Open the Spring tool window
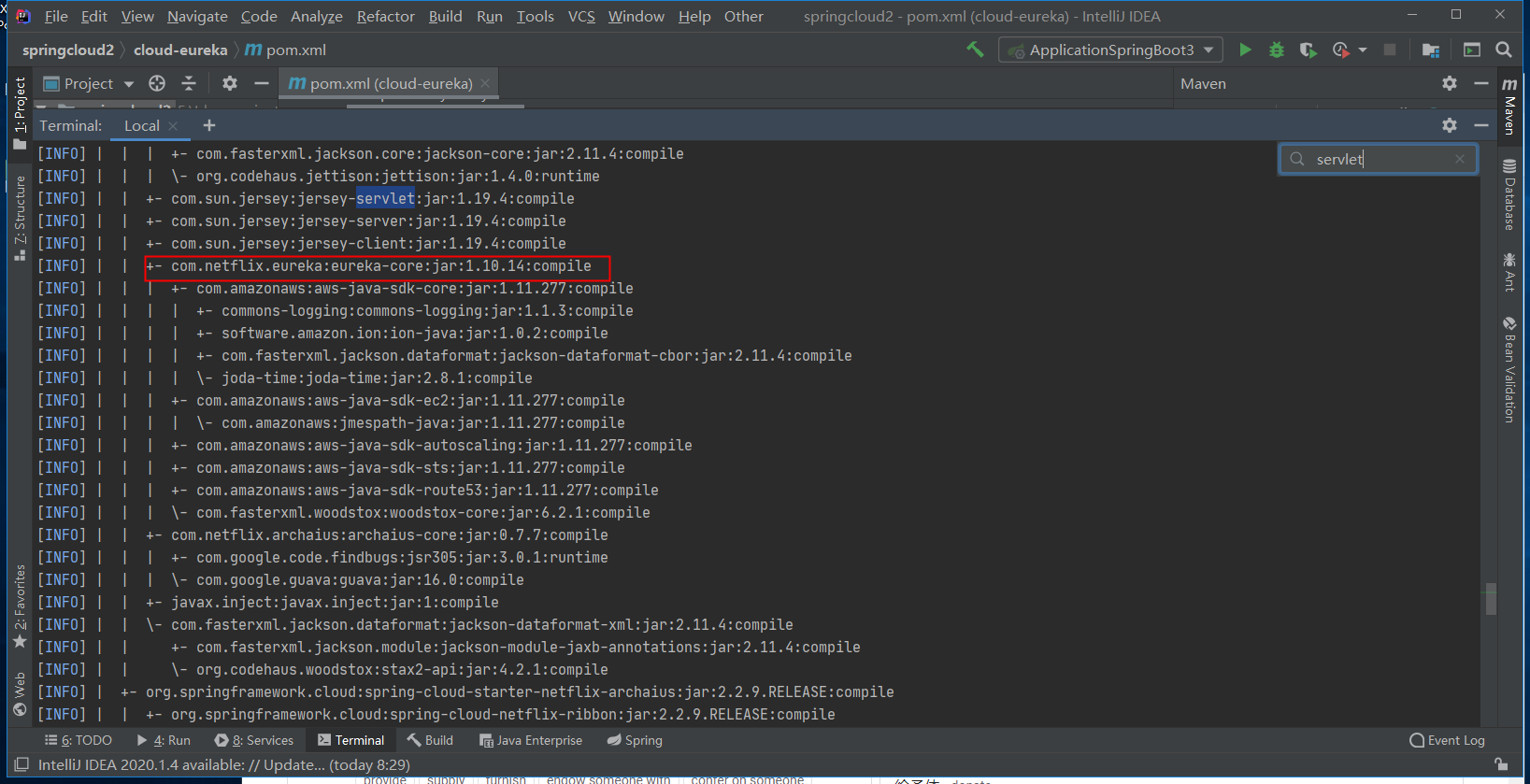 pos(635,740)
